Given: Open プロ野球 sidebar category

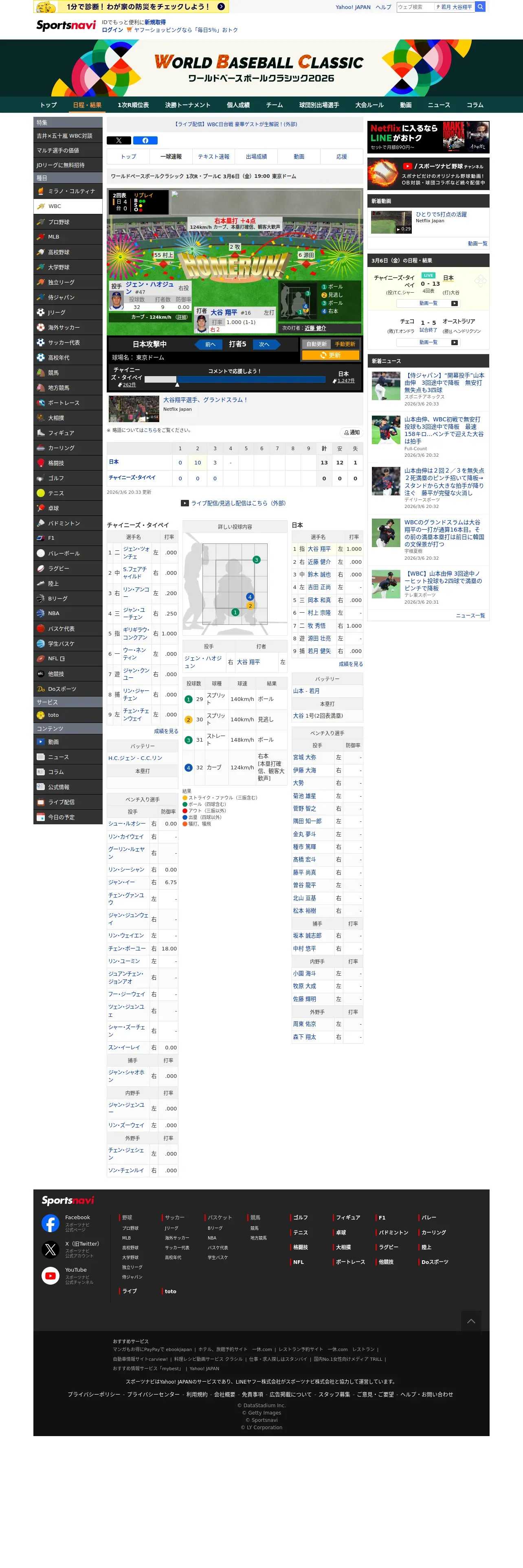Looking at the screenshot, I should [x=68, y=222].
